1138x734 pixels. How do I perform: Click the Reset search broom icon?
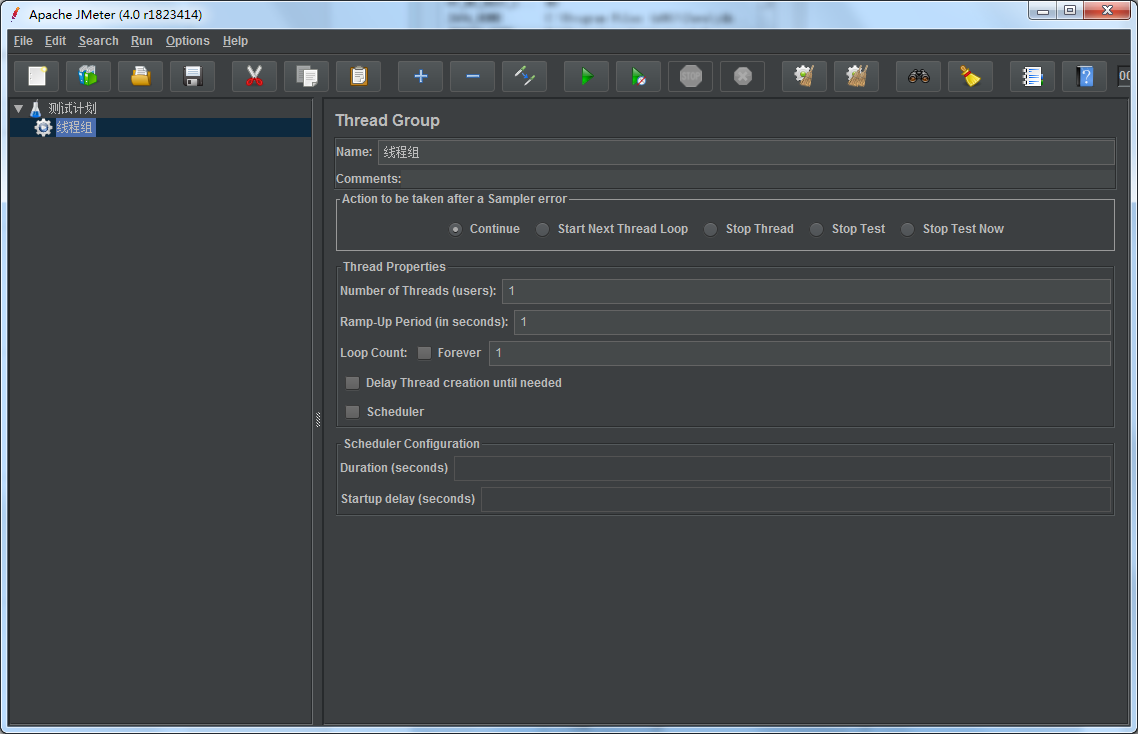click(x=970, y=76)
